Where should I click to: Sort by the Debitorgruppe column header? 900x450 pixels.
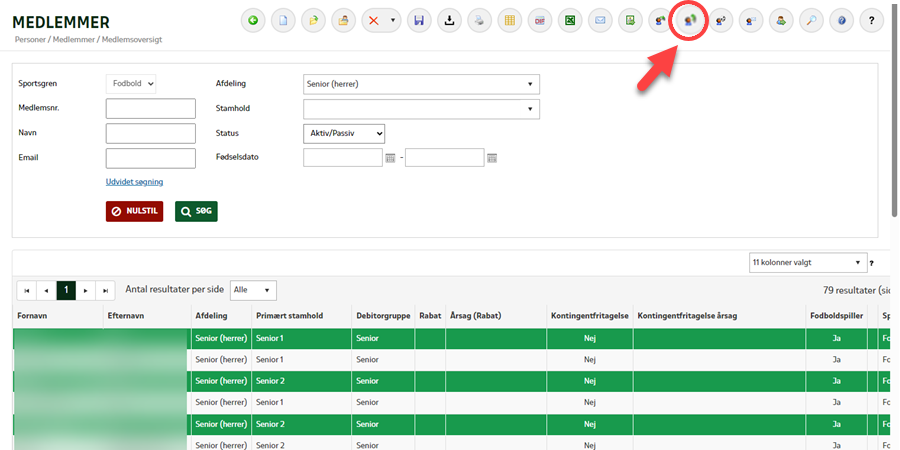tap(383, 316)
